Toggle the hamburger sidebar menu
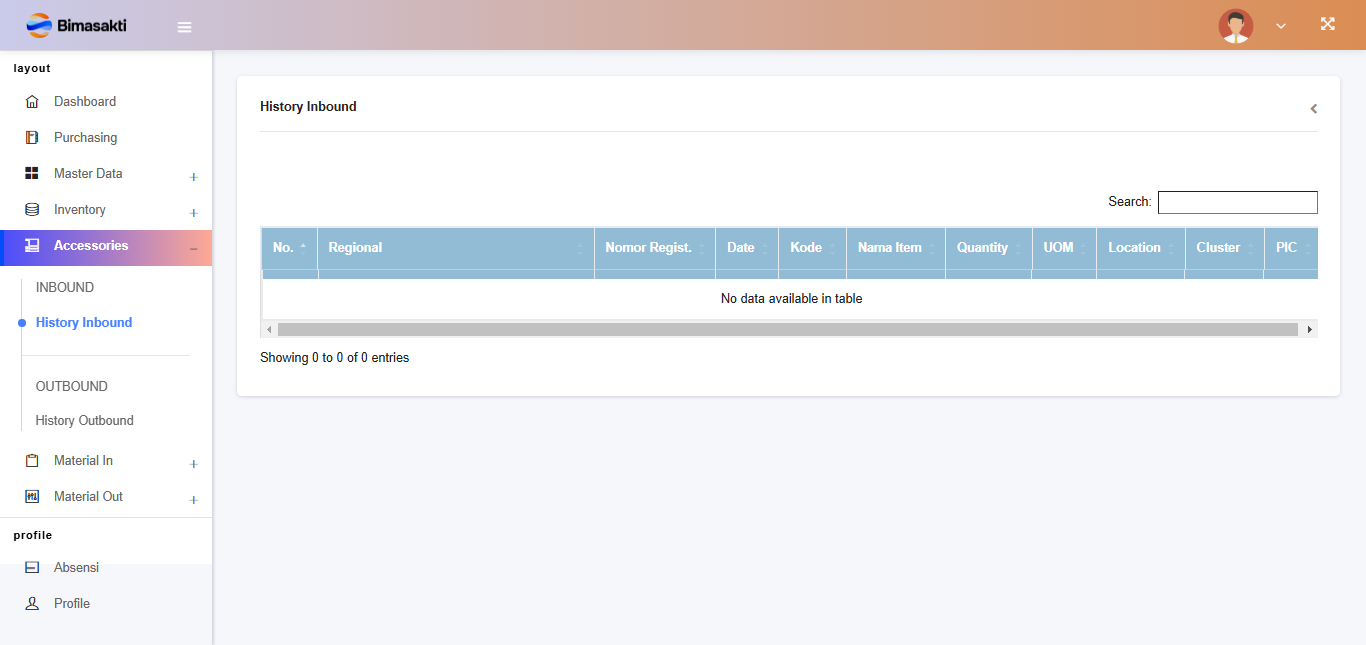Screen dimensions: 1366x645 pos(184,27)
